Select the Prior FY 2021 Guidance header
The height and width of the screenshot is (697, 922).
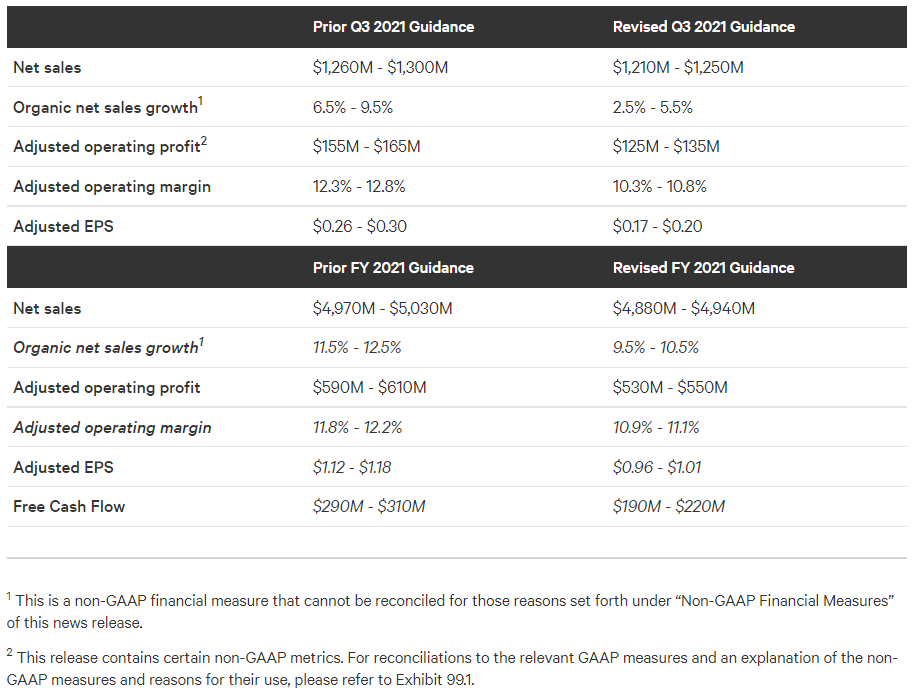click(393, 268)
